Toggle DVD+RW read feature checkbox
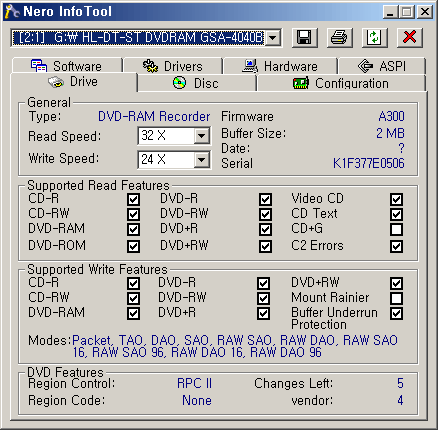Viewport: 438px width, 430px height. coord(265,246)
